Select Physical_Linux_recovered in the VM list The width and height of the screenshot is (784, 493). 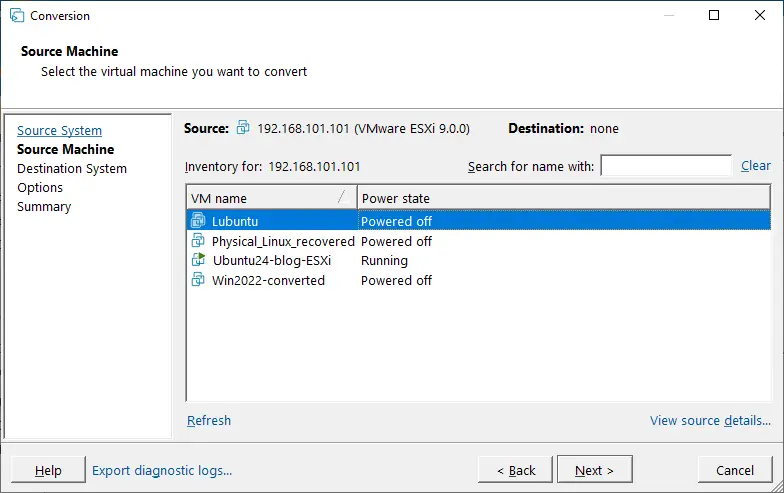(x=283, y=241)
